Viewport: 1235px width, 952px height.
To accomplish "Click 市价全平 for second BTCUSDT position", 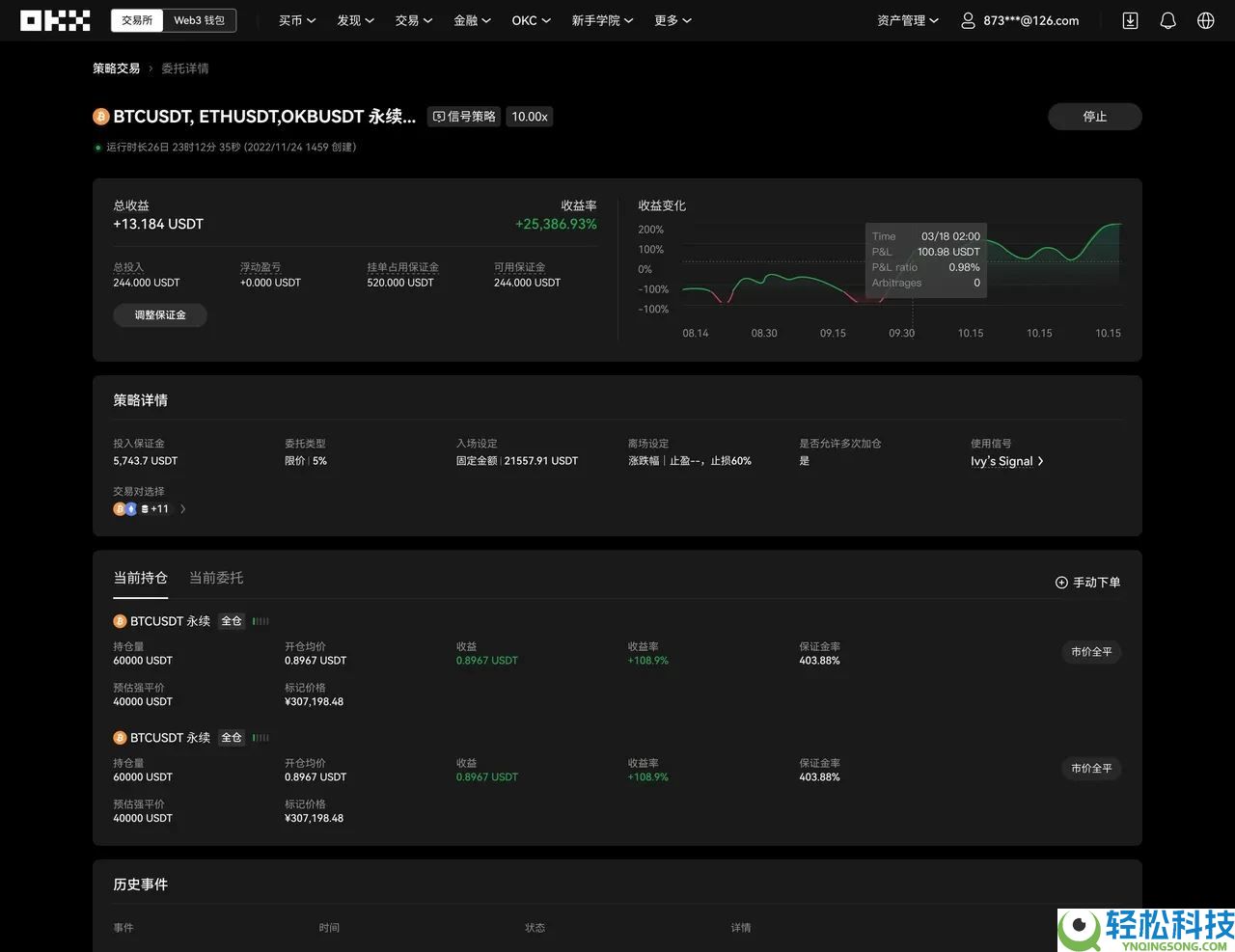I will coord(1091,769).
